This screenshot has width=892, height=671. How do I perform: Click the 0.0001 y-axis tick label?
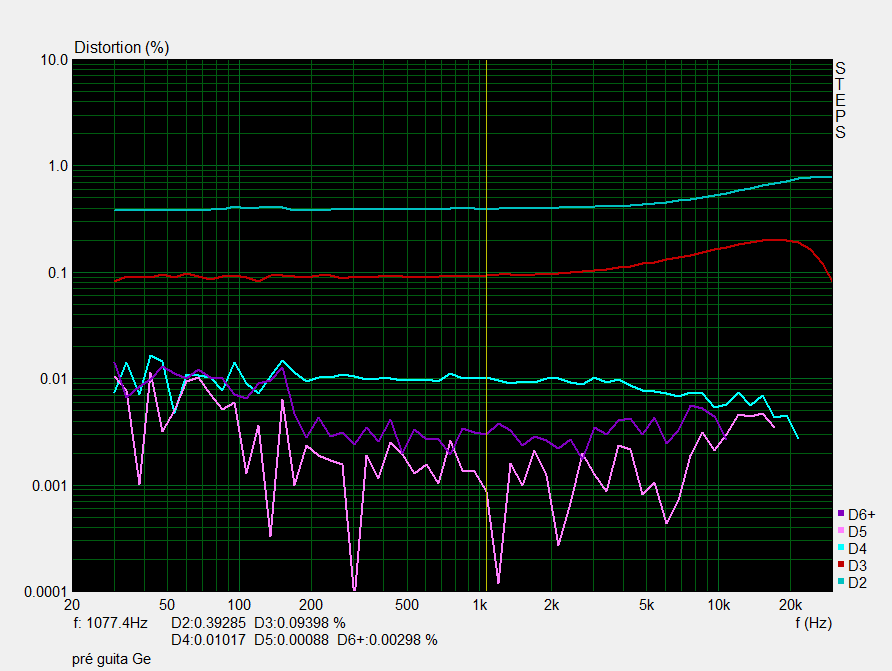[46, 592]
